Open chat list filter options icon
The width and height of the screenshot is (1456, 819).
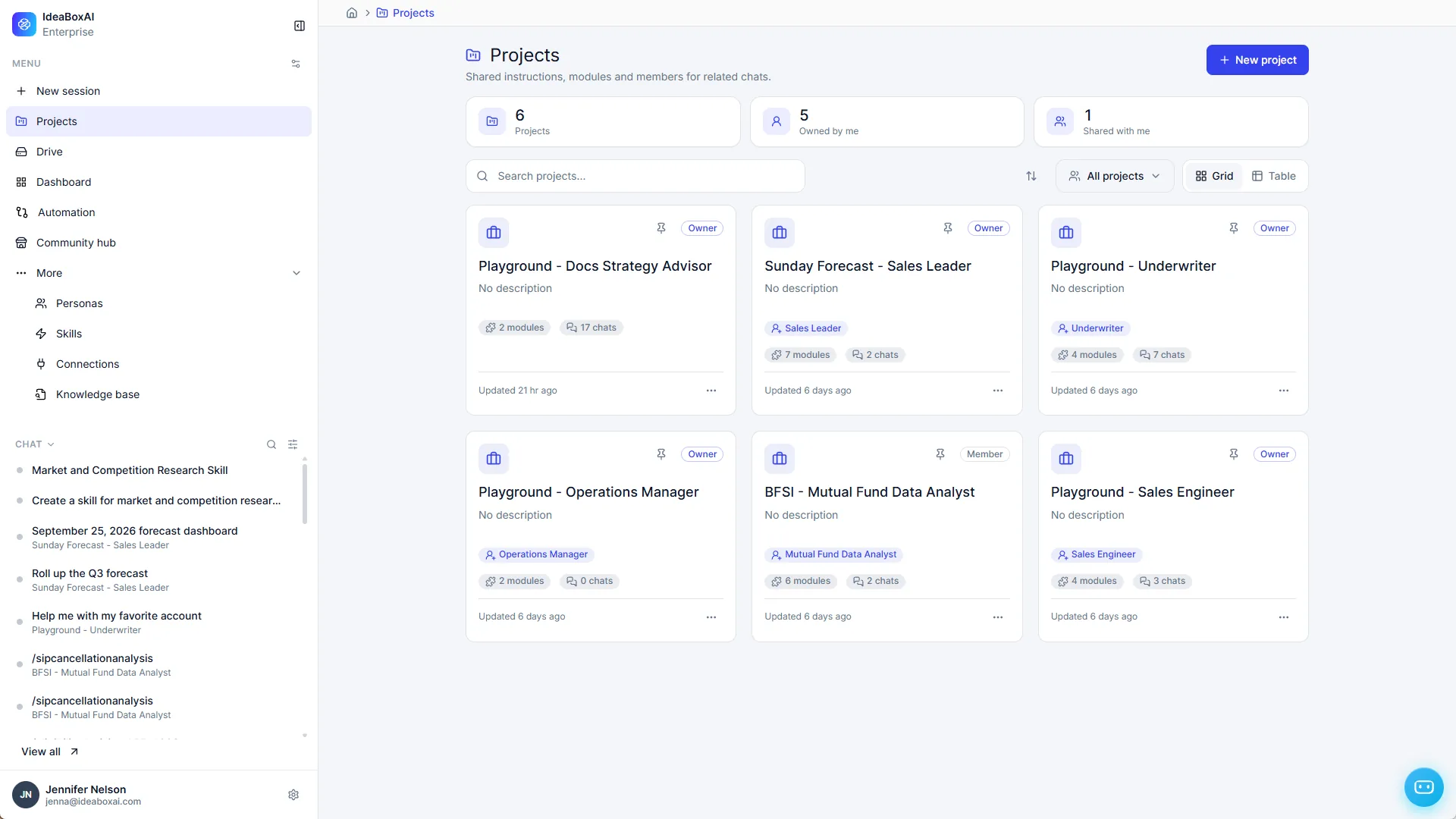293,444
